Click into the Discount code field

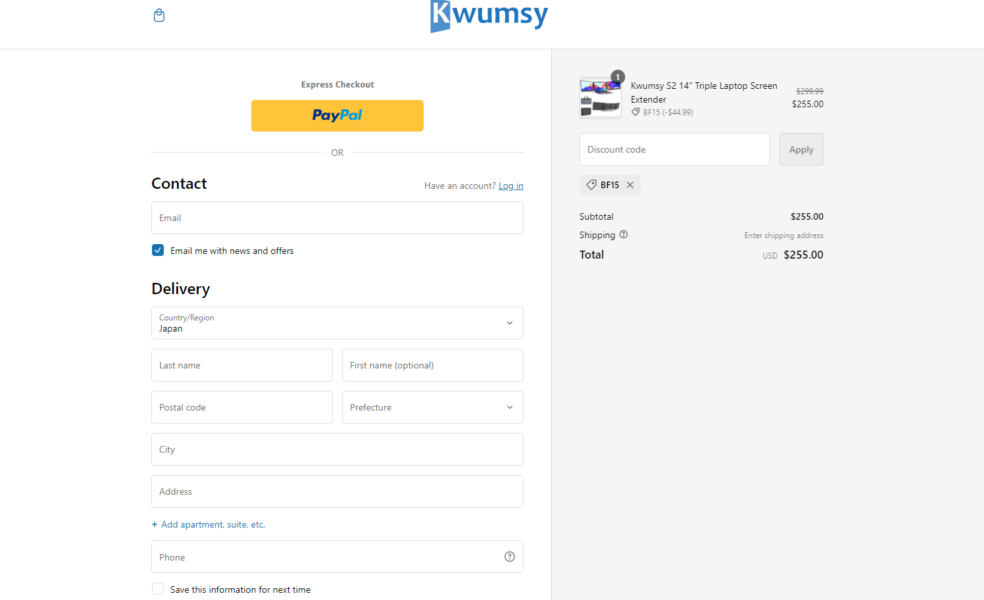click(674, 149)
